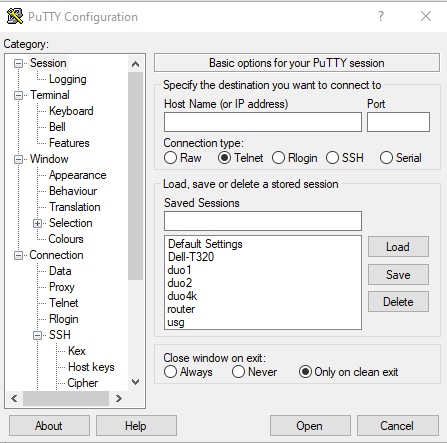Screen dimensions: 447x443
Task: Open the Session category
Action: point(48,63)
